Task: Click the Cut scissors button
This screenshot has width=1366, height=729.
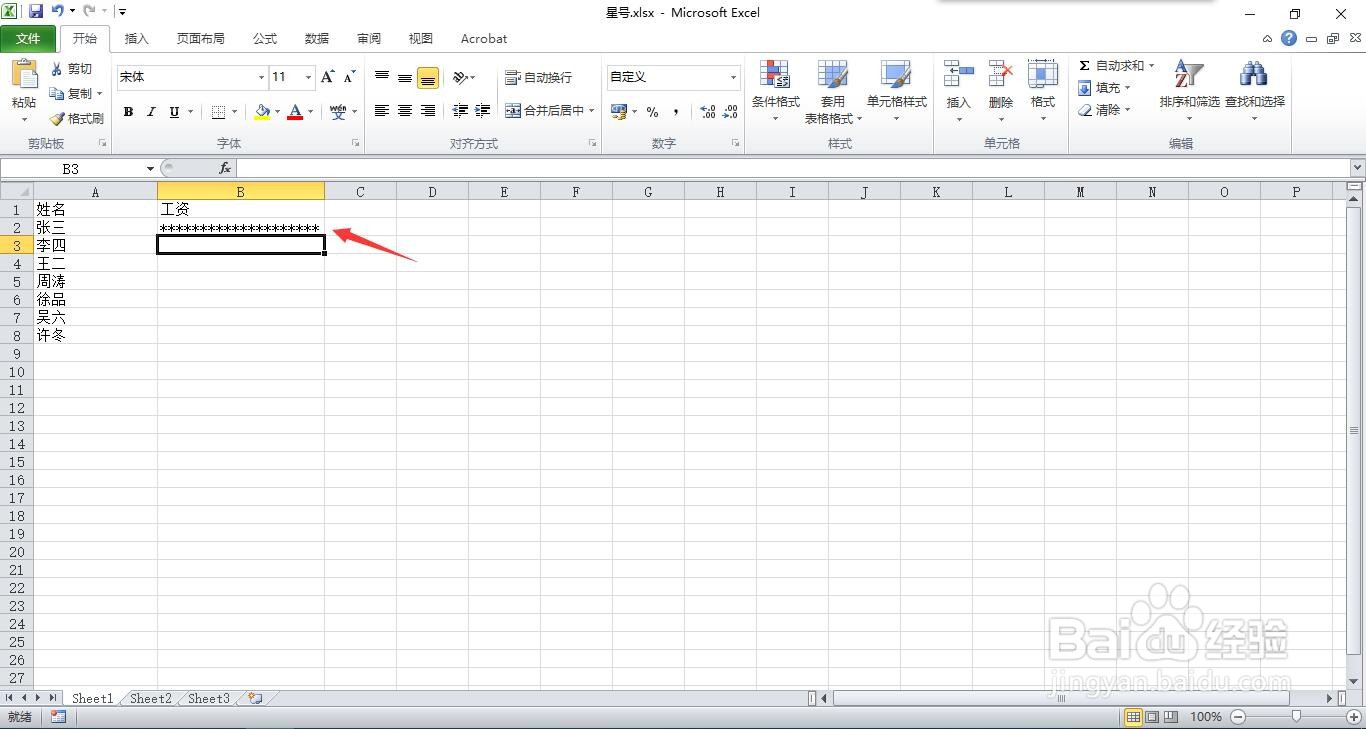Action: 71,69
